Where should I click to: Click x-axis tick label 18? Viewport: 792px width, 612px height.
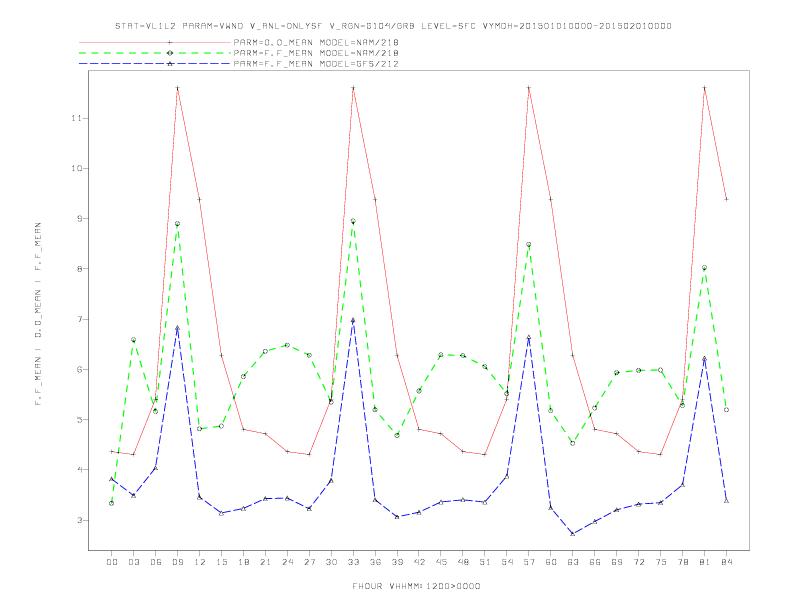click(x=243, y=562)
